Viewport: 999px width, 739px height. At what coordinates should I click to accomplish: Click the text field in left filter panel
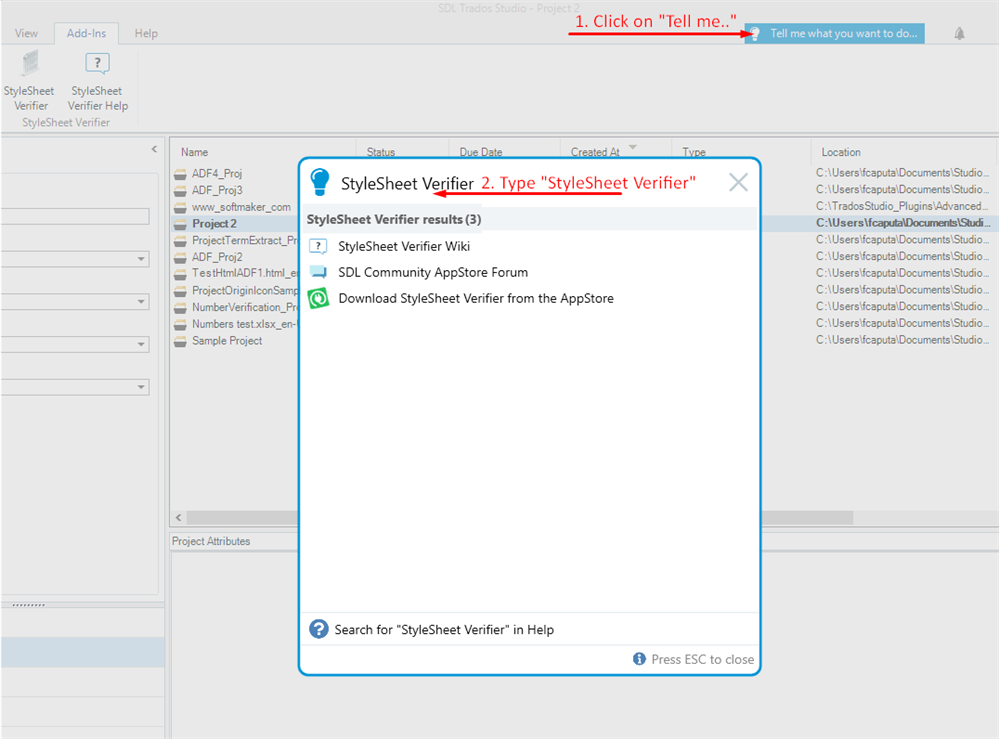[x=75, y=216]
